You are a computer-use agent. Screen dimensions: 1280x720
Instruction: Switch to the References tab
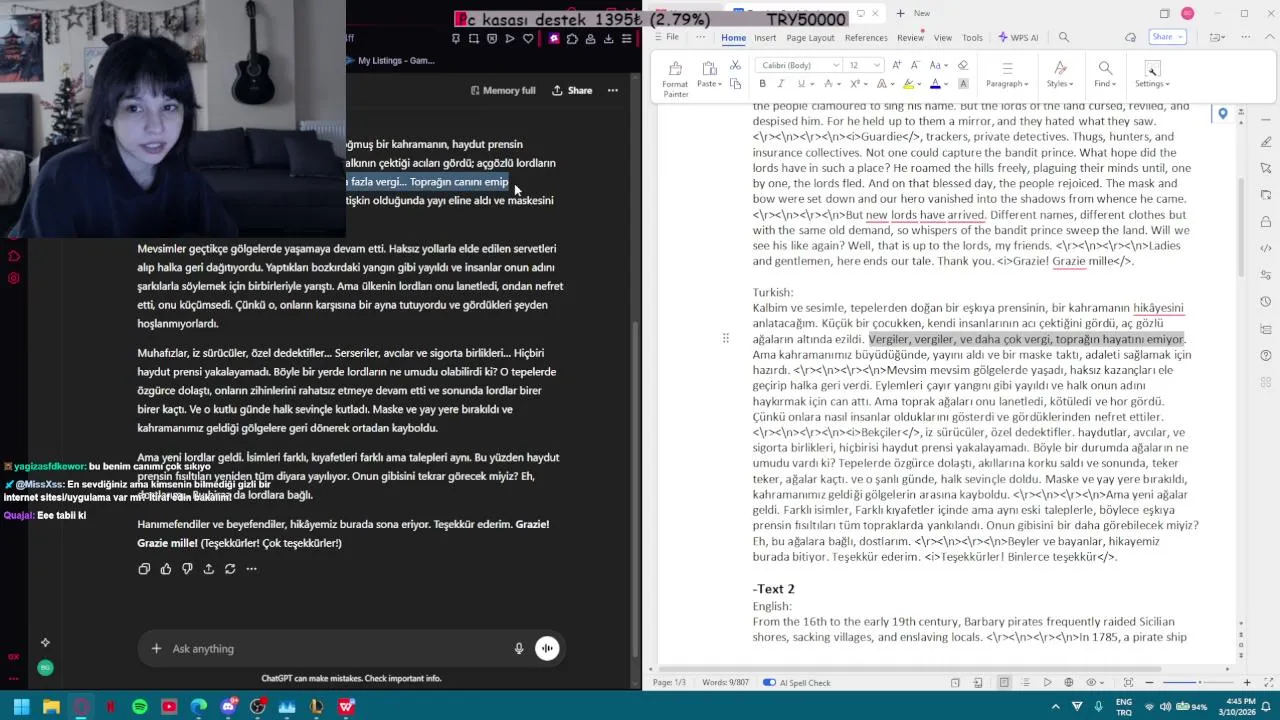(866, 38)
